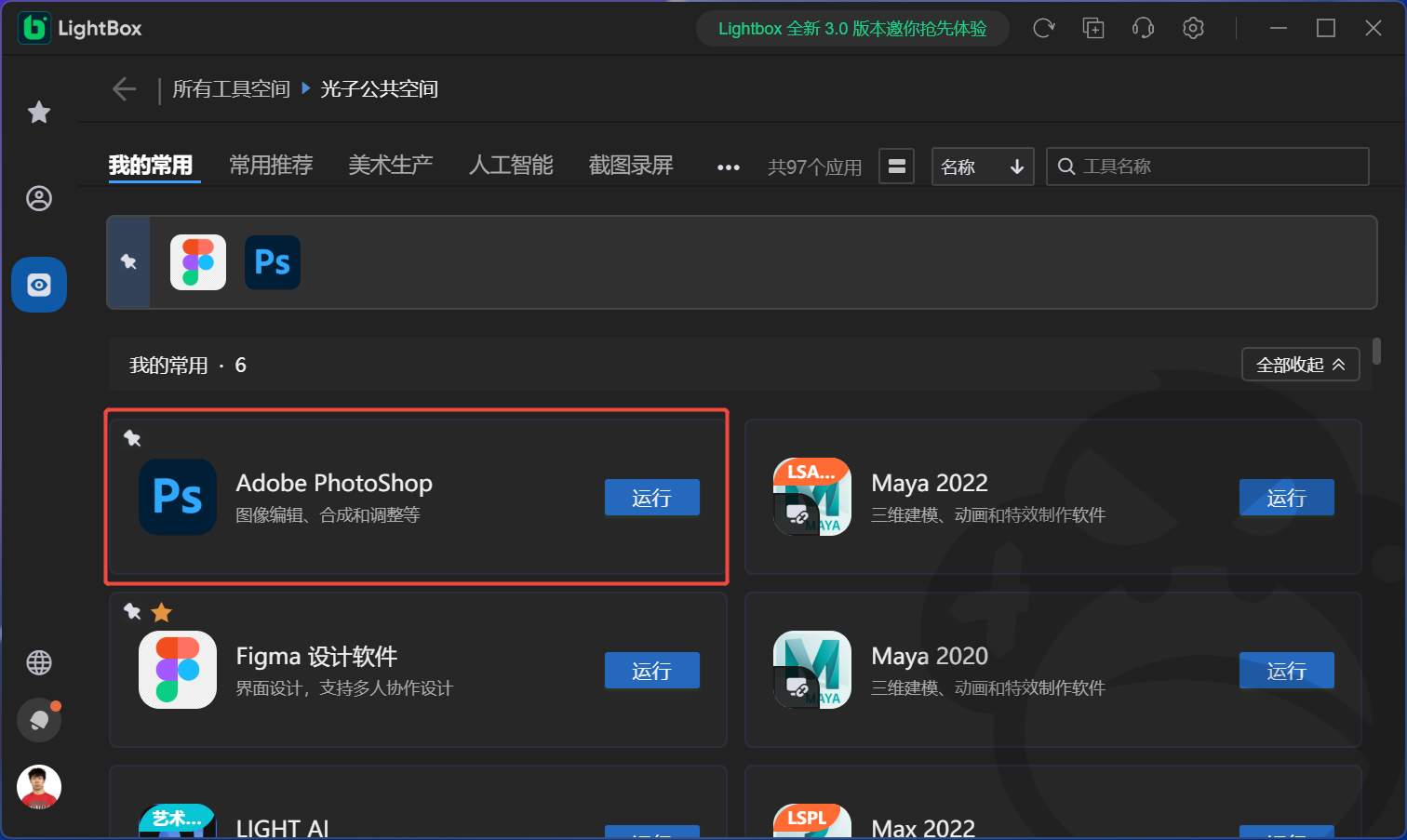Navigate to 所有工具空间 breadcrumb
1407x840 pixels.
tap(232, 89)
